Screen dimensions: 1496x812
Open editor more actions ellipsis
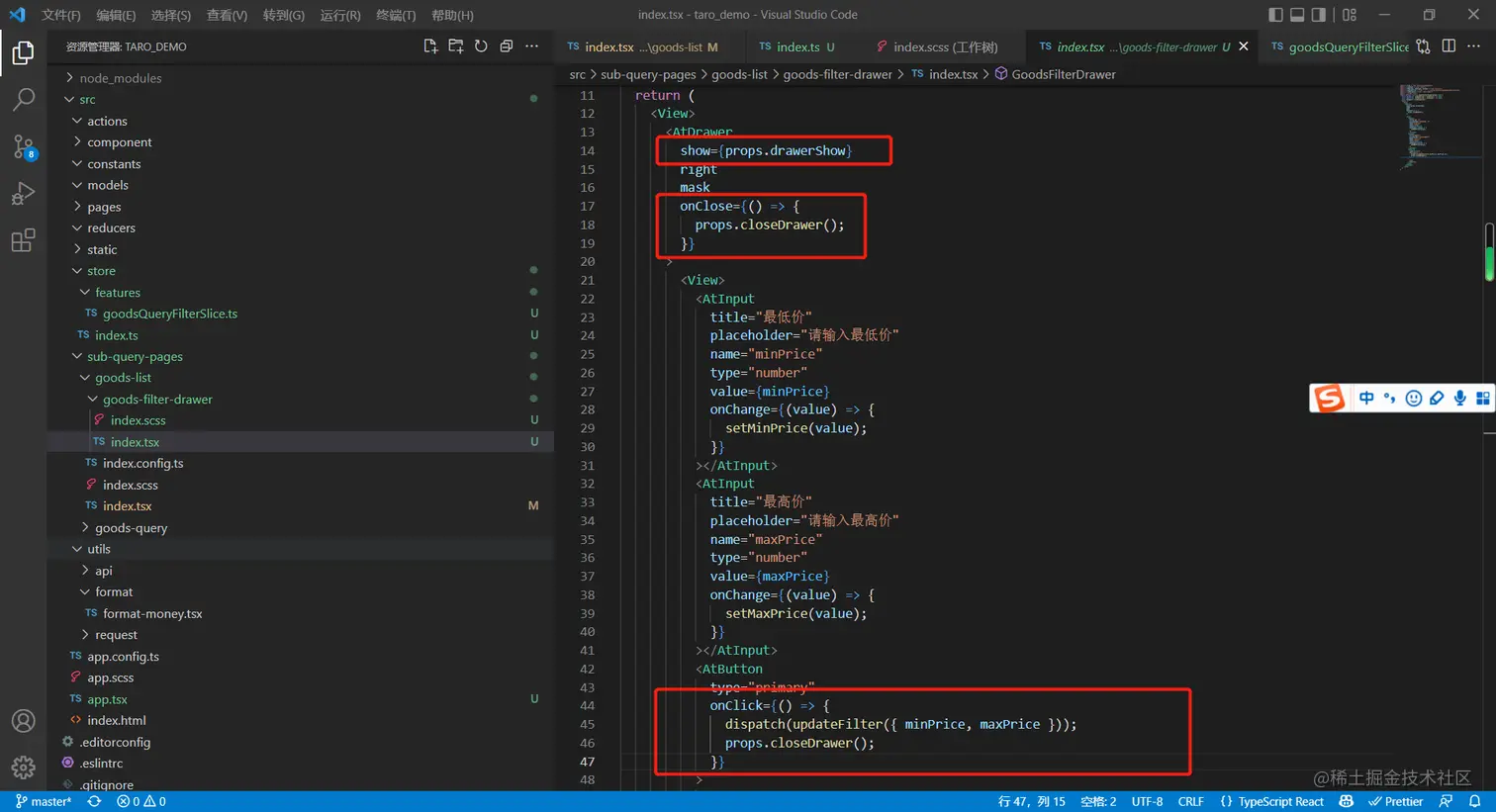1473,46
